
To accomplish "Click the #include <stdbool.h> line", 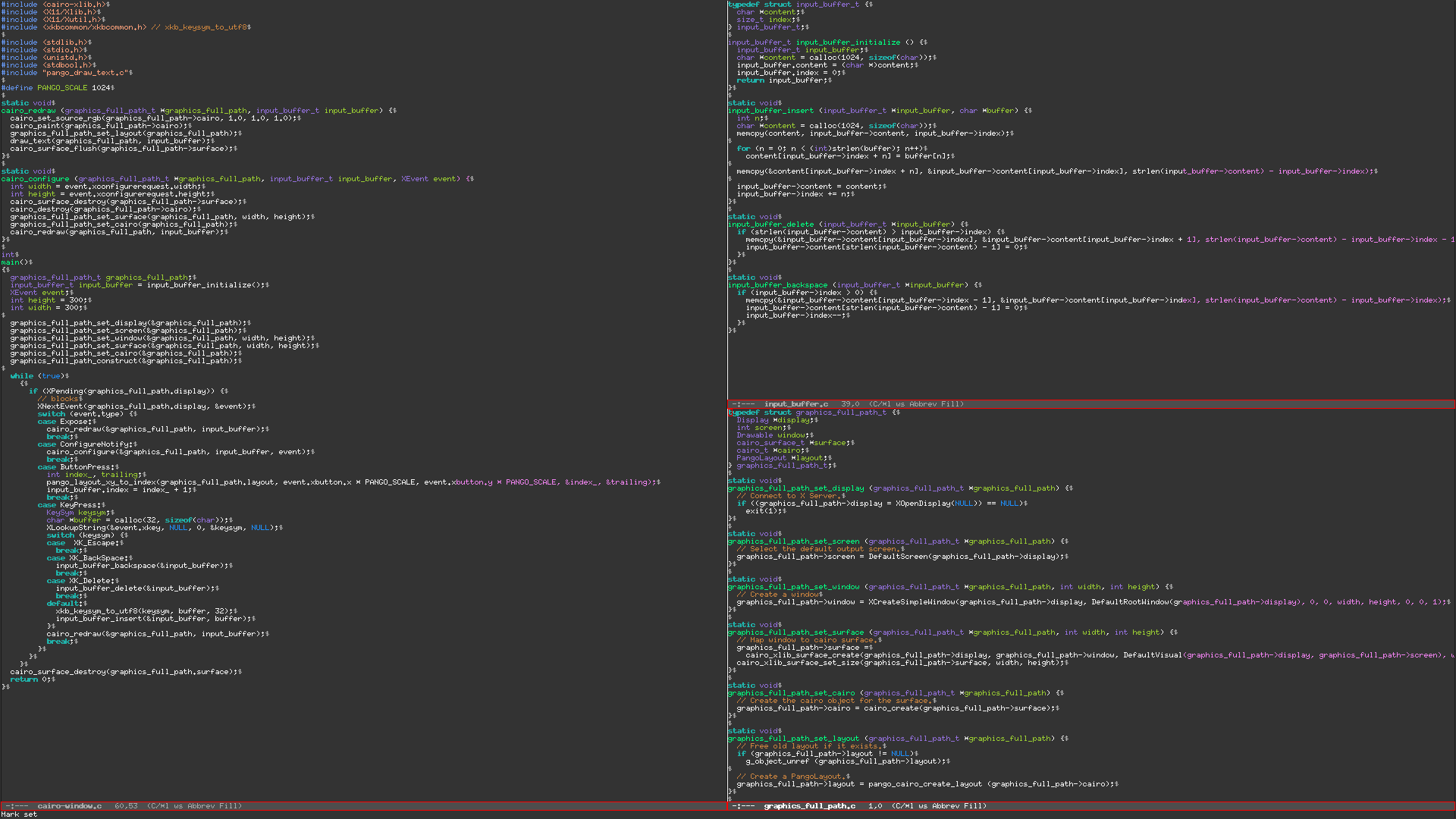I will [x=49, y=65].
